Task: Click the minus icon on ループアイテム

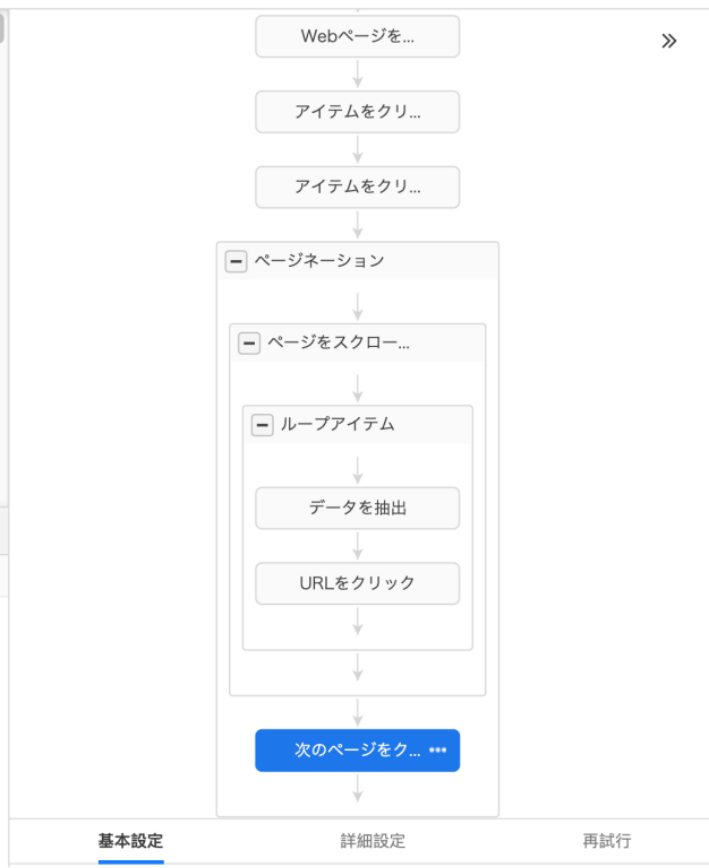Action: tap(263, 423)
